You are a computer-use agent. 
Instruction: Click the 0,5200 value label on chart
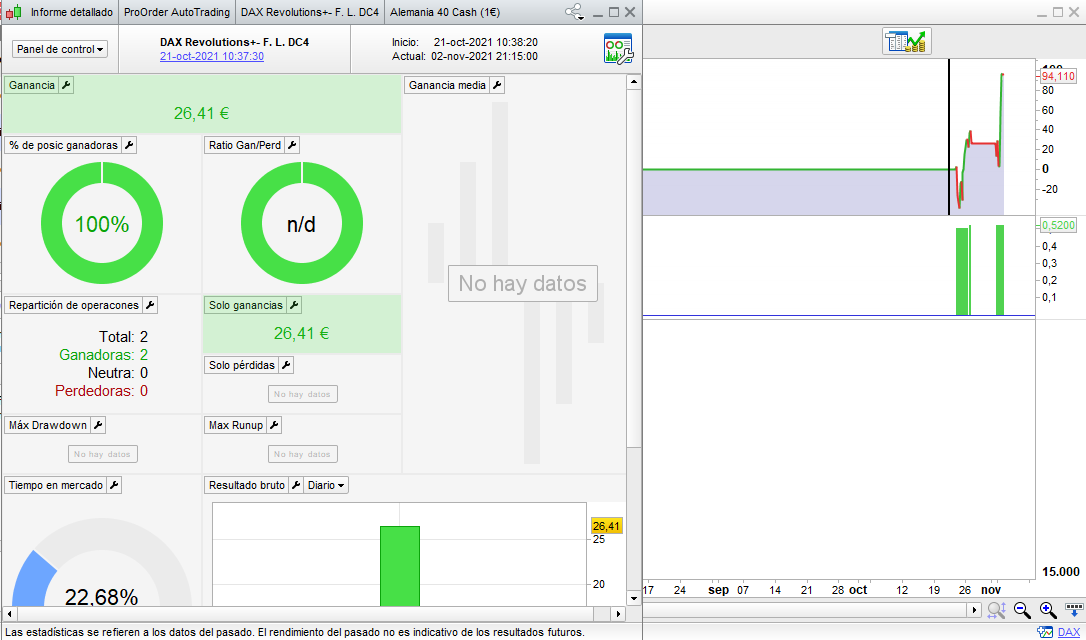[1058, 225]
